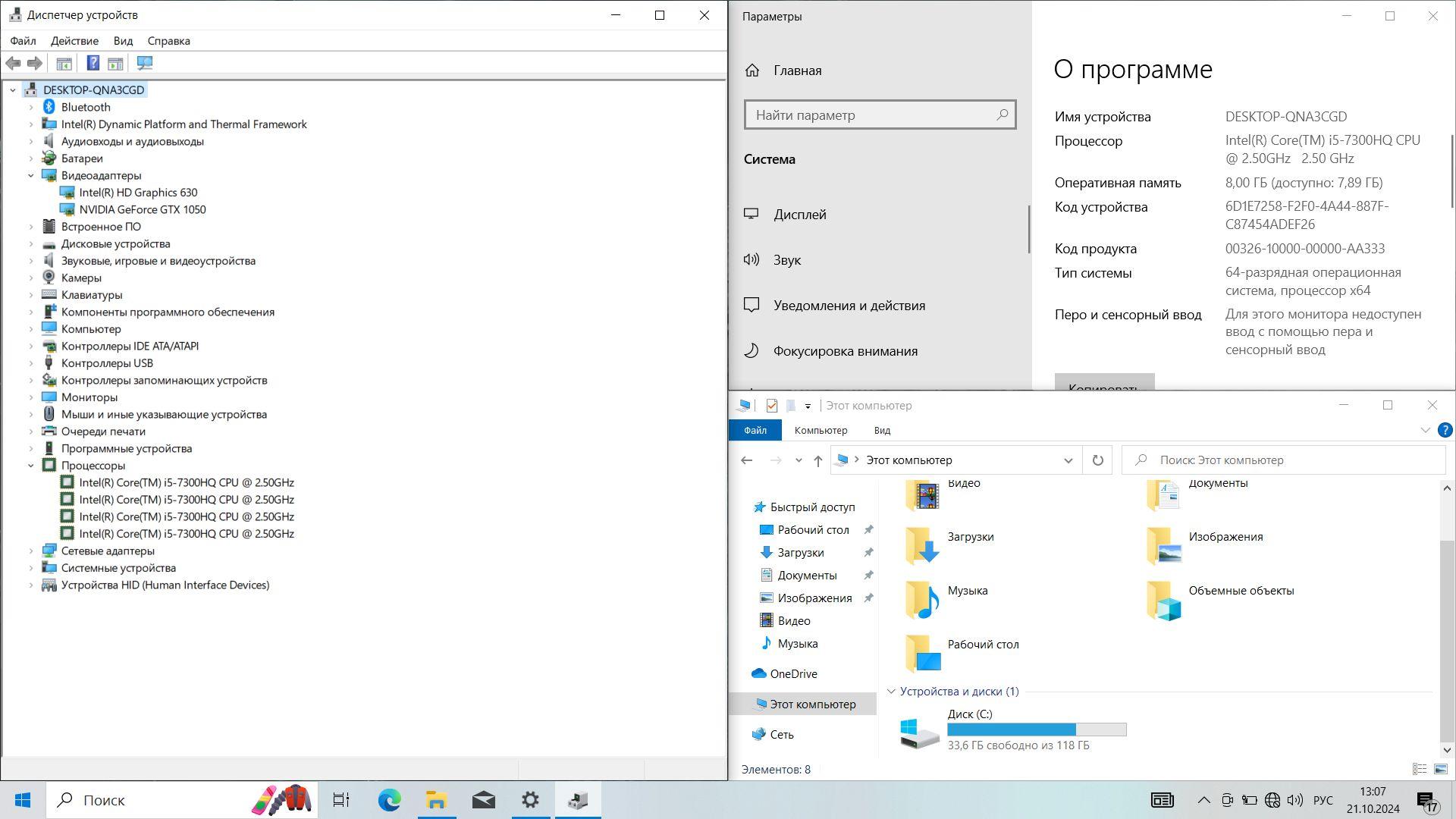Open address bar history dropdown
Image resolution: width=1456 pixels, height=819 pixels.
1068,460
